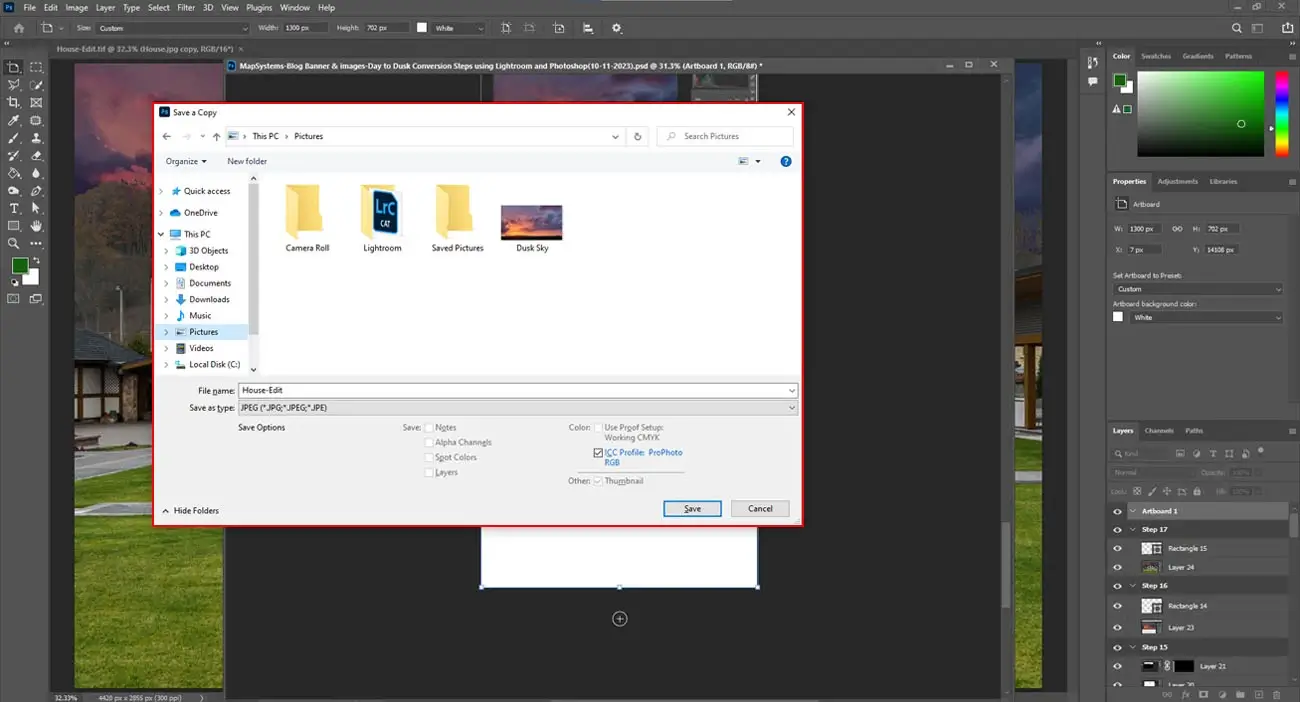Click the foreground green color swatch in toolbar
Image resolution: width=1300 pixels, height=702 pixels.
(19, 265)
